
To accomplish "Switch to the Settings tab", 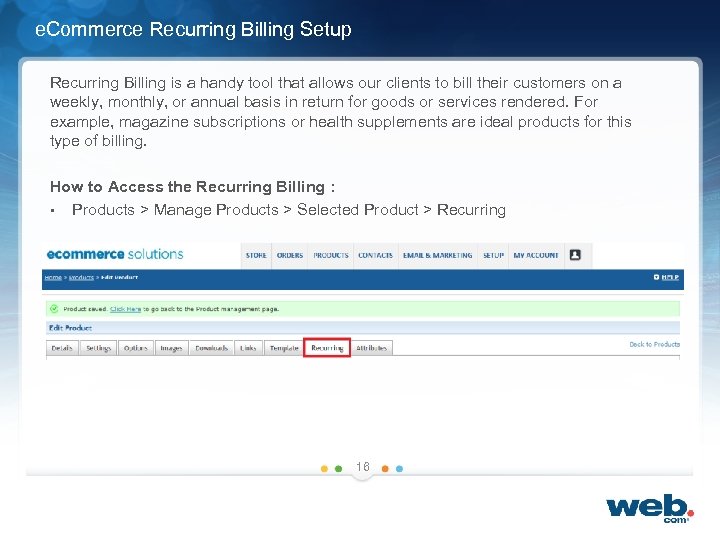I will click(99, 348).
